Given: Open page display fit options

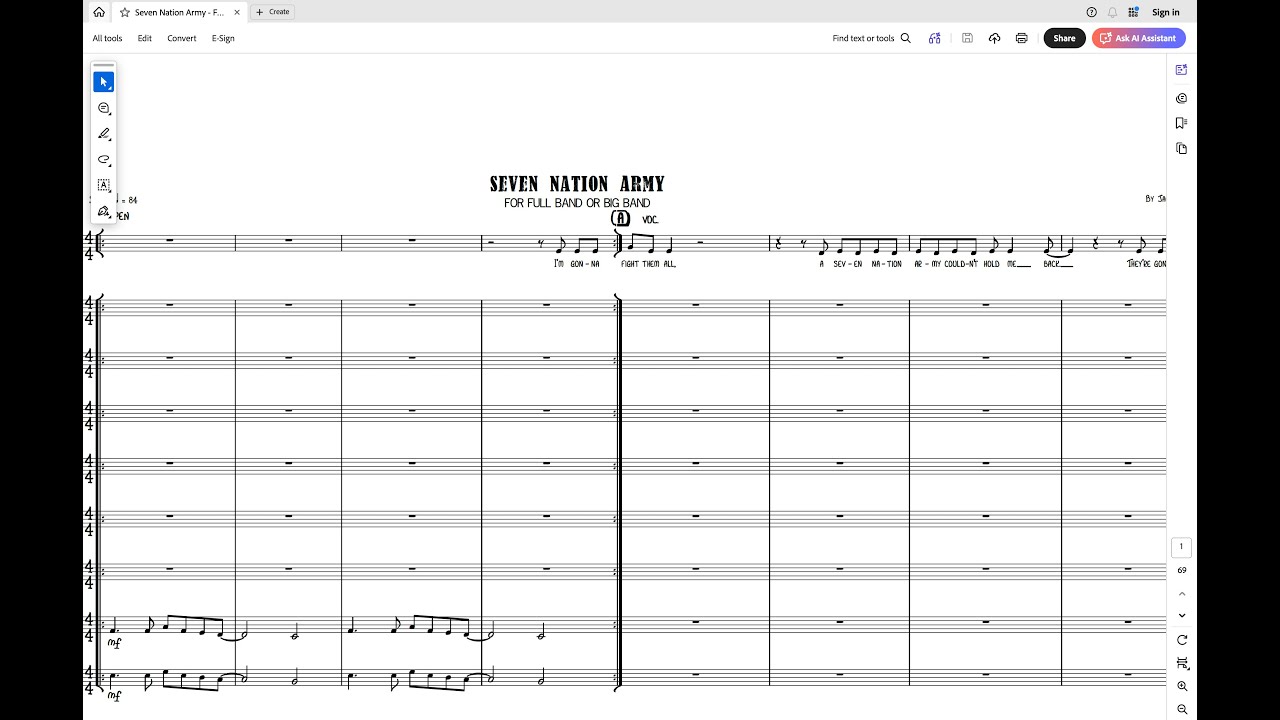Looking at the screenshot, I should pyautogui.click(x=1182, y=663).
